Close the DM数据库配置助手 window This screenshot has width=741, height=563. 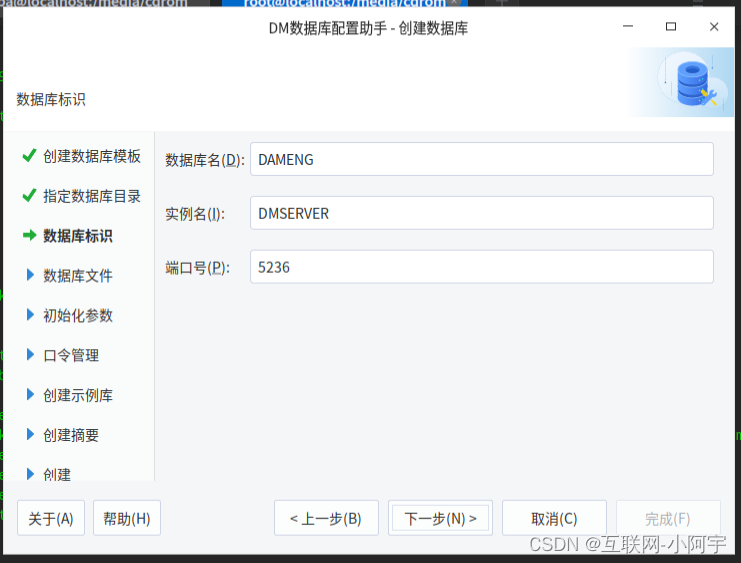click(x=714, y=26)
